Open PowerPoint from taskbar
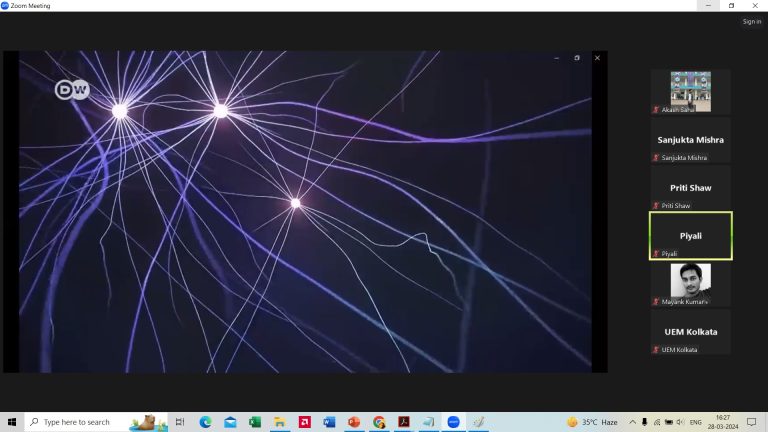This screenshot has width=768, height=432. pyautogui.click(x=354, y=422)
